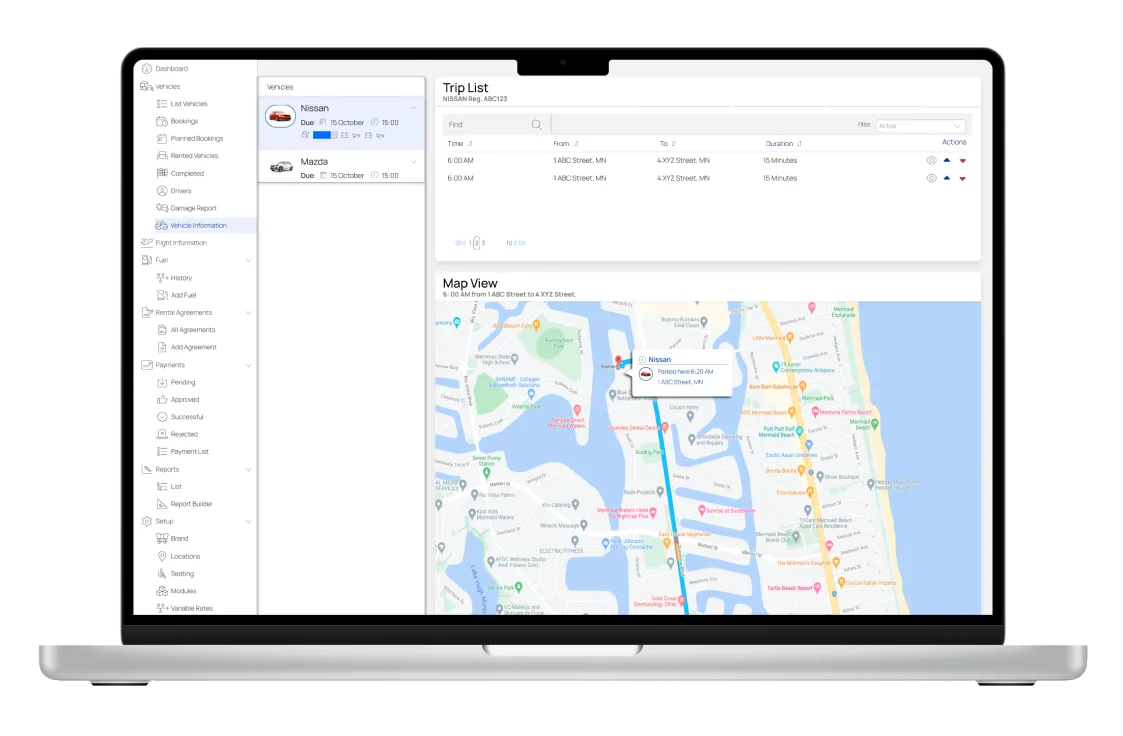The width and height of the screenshot is (1123, 736).
Task: Click the Completed icon in sidebar
Action: 162,173
